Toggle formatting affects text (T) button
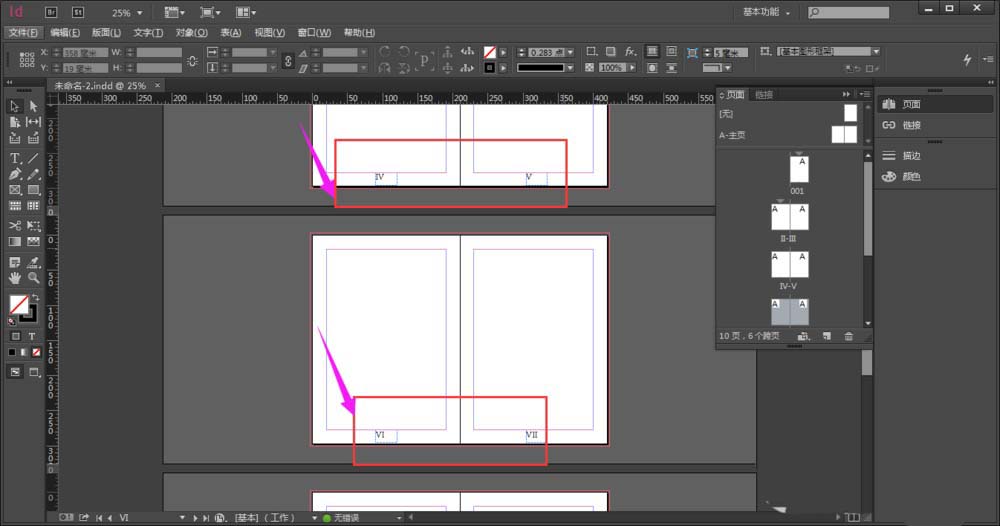This screenshot has height=526, width=1000. [x=32, y=336]
